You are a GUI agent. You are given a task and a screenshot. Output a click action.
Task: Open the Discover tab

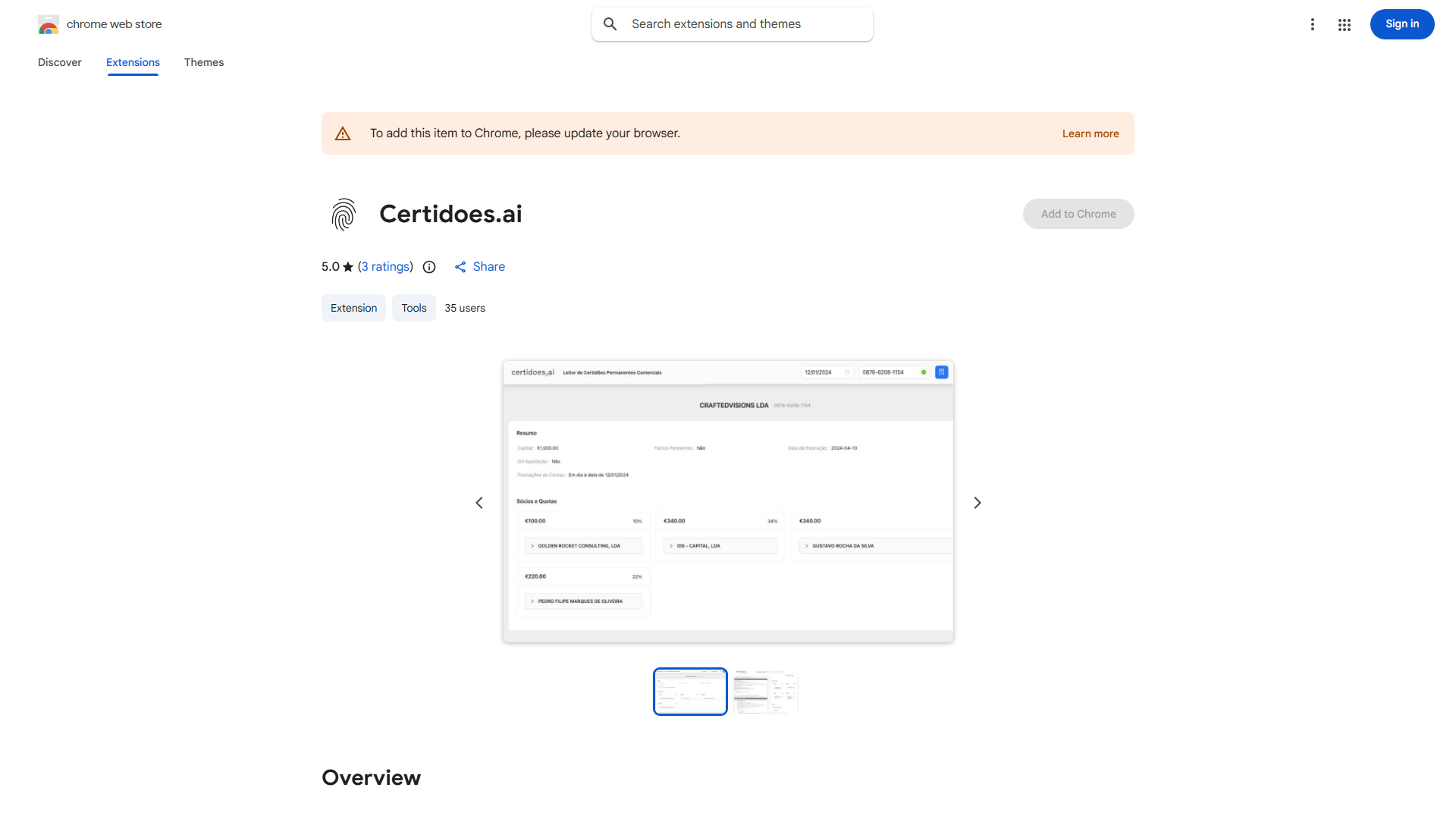59,62
